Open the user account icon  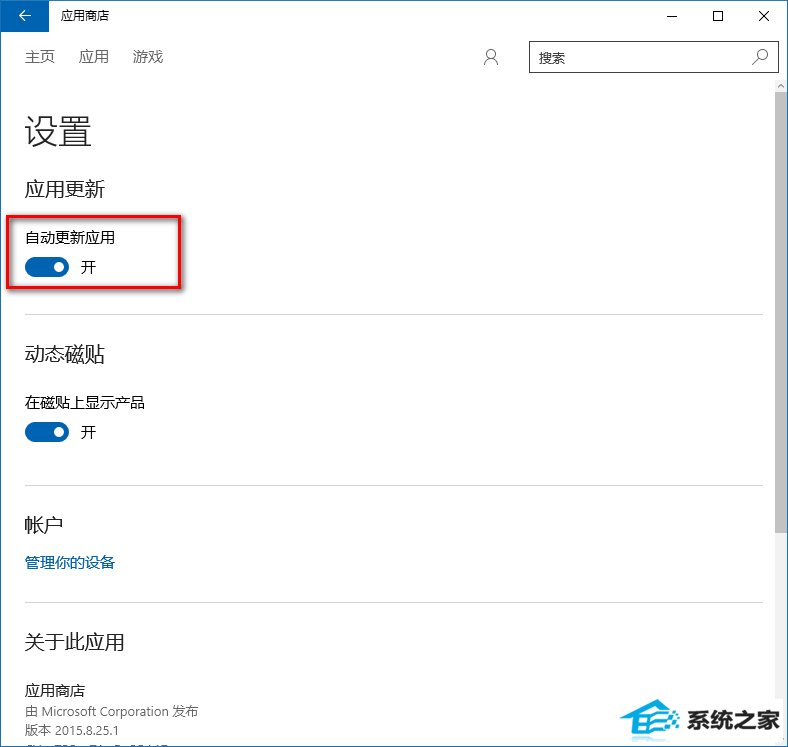491,57
